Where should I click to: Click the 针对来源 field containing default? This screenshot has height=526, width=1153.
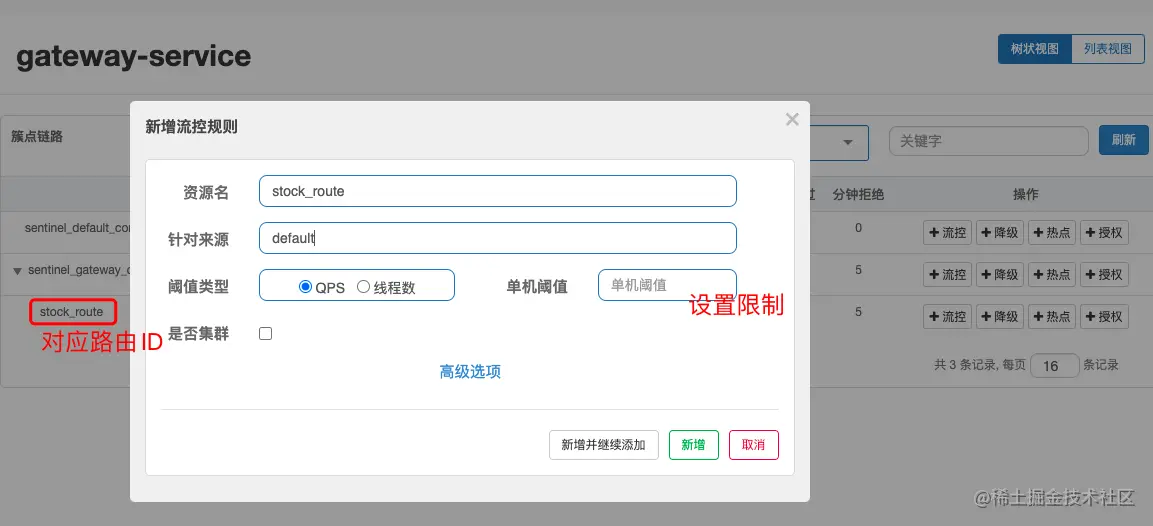[498, 238]
